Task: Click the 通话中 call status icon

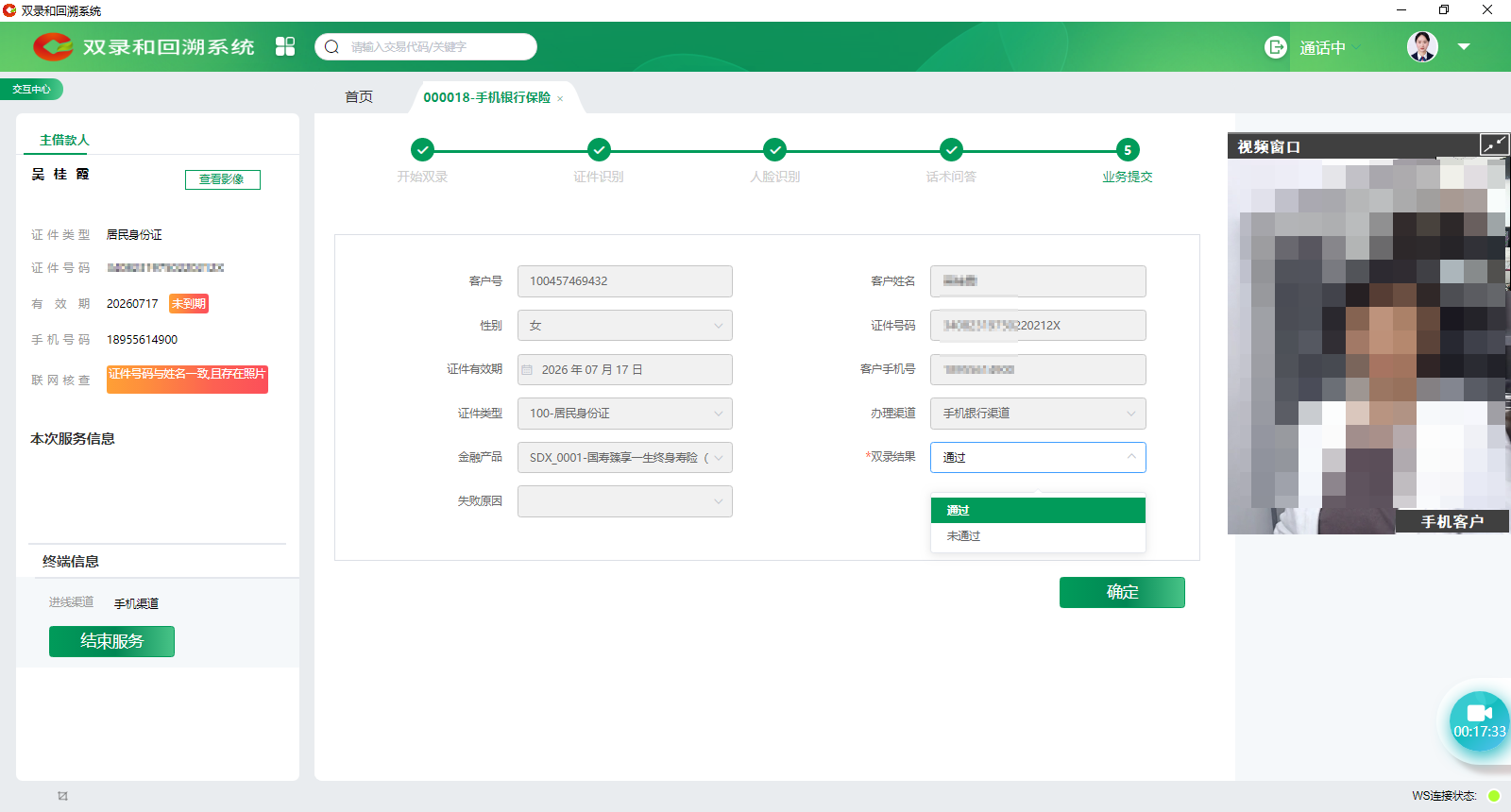Action: click(x=1275, y=47)
